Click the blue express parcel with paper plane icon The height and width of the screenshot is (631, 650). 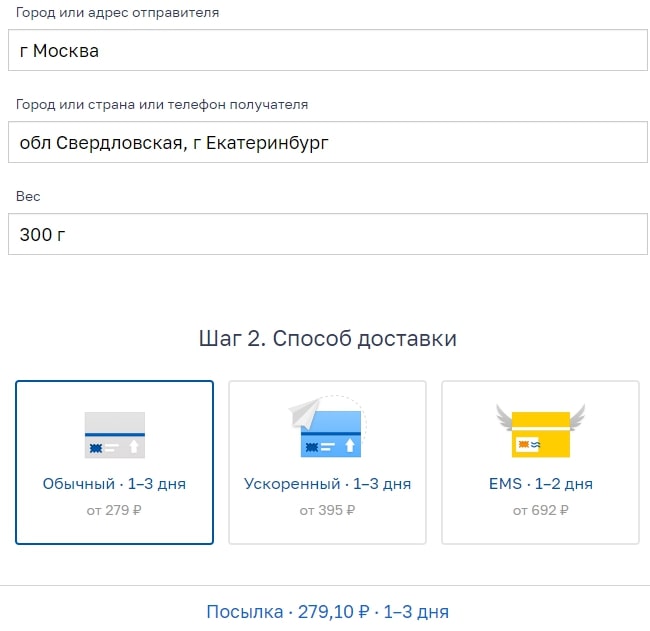point(327,427)
